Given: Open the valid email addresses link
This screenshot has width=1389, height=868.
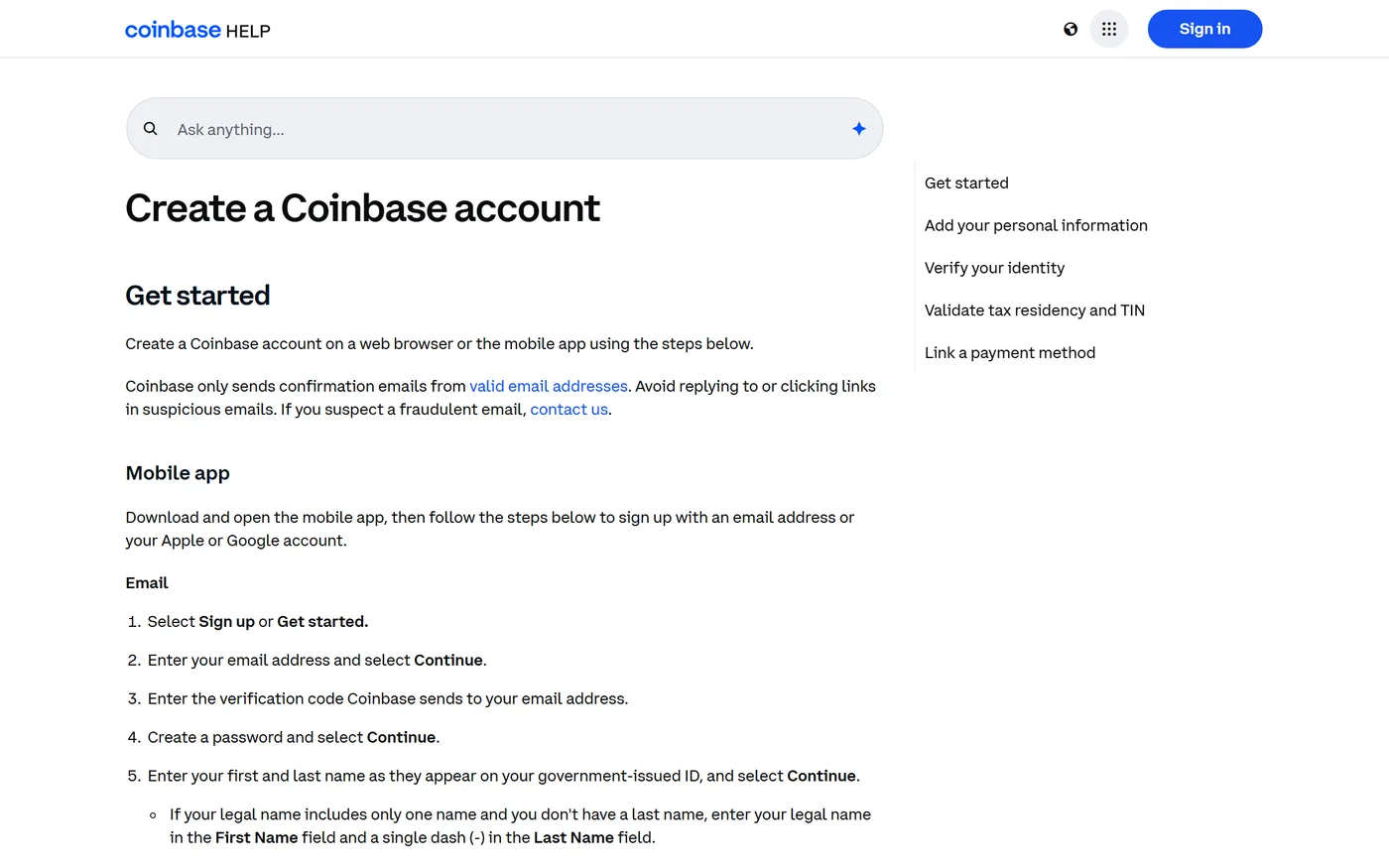Looking at the screenshot, I should tap(549, 386).
